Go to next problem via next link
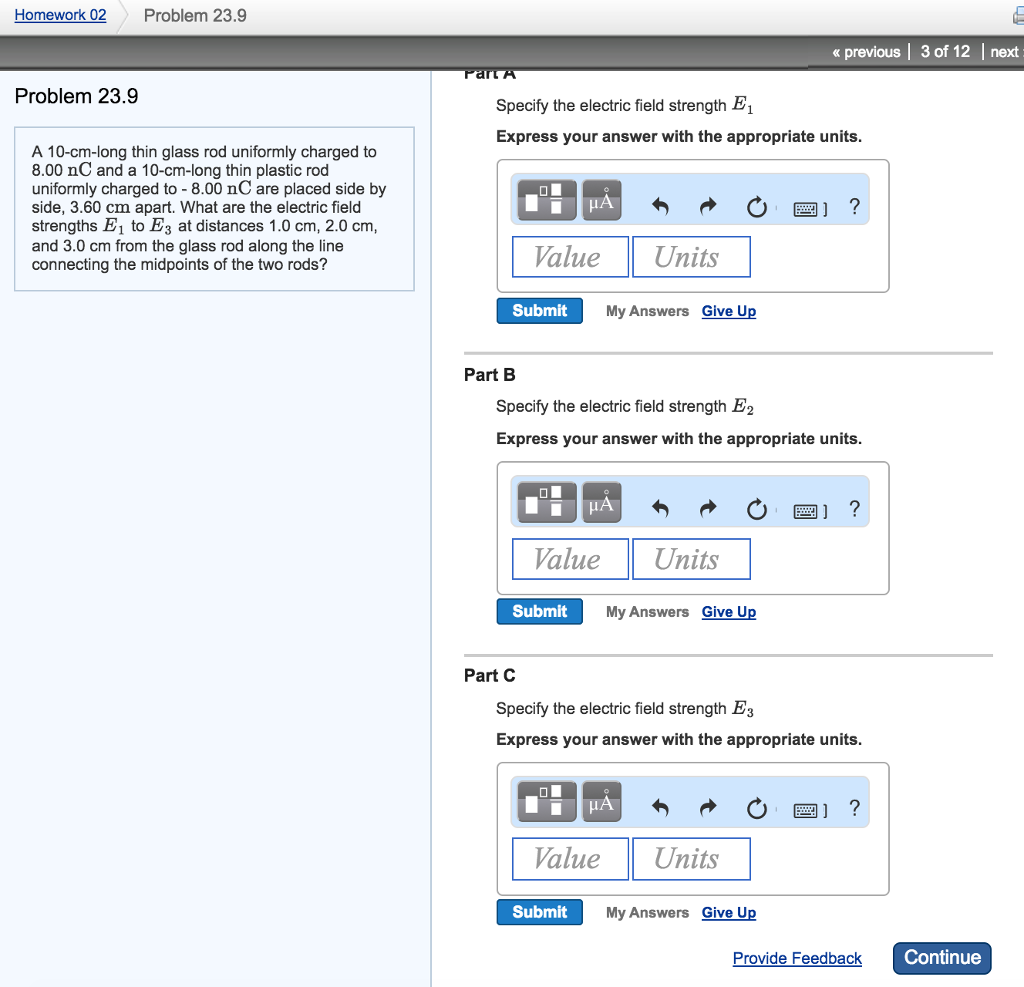Image resolution: width=1024 pixels, height=987 pixels. tap(1005, 51)
